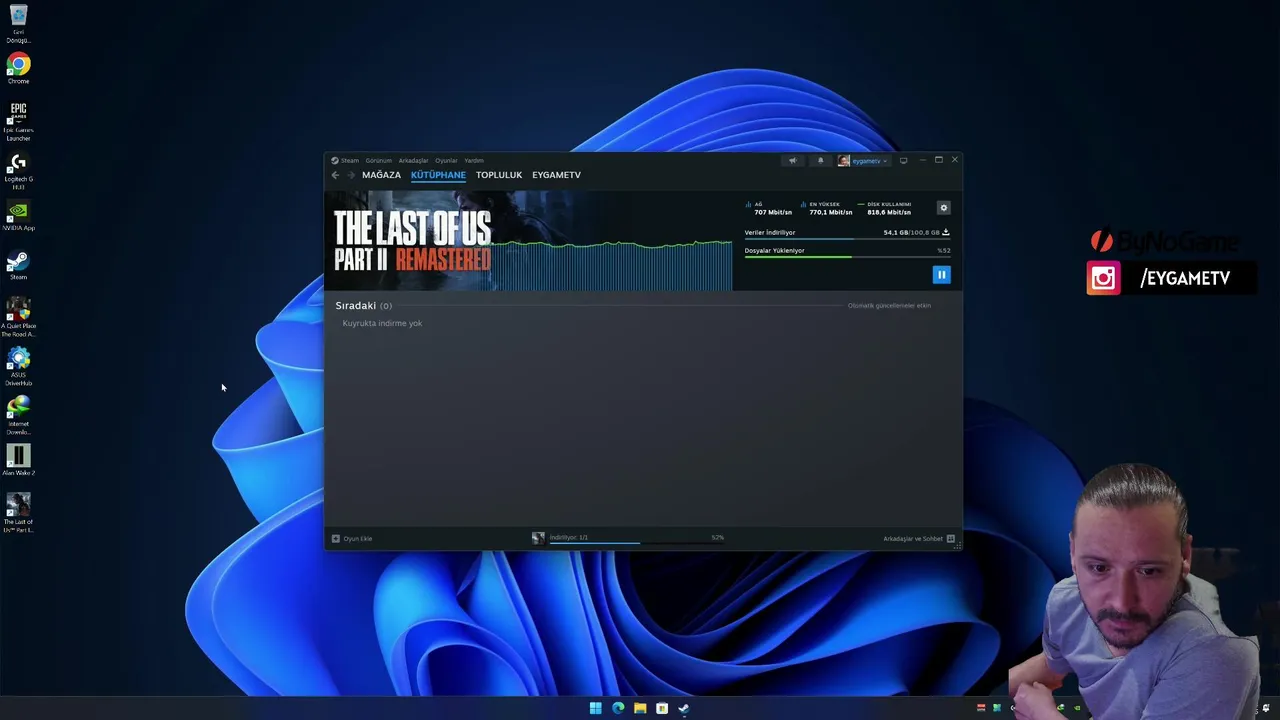The width and height of the screenshot is (1280, 720).
Task: Go forward with Steam forward arrow
Action: tap(350, 175)
